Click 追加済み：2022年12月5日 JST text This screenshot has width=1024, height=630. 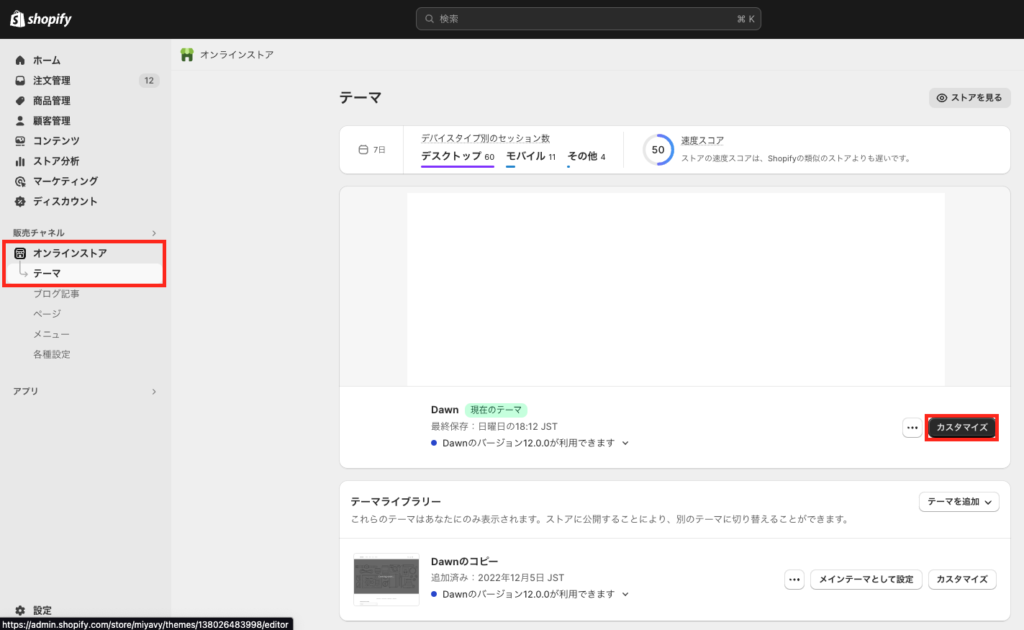click(x=497, y=578)
